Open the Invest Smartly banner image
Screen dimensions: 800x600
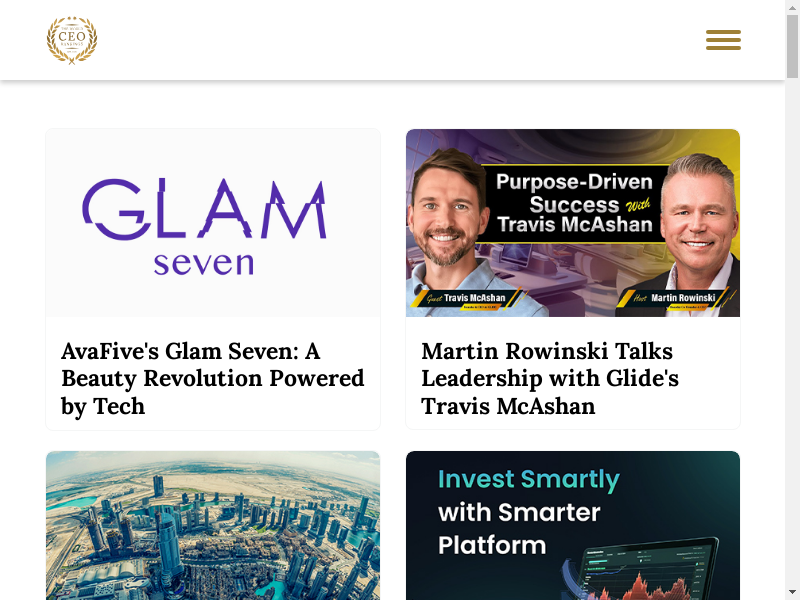(x=573, y=526)
